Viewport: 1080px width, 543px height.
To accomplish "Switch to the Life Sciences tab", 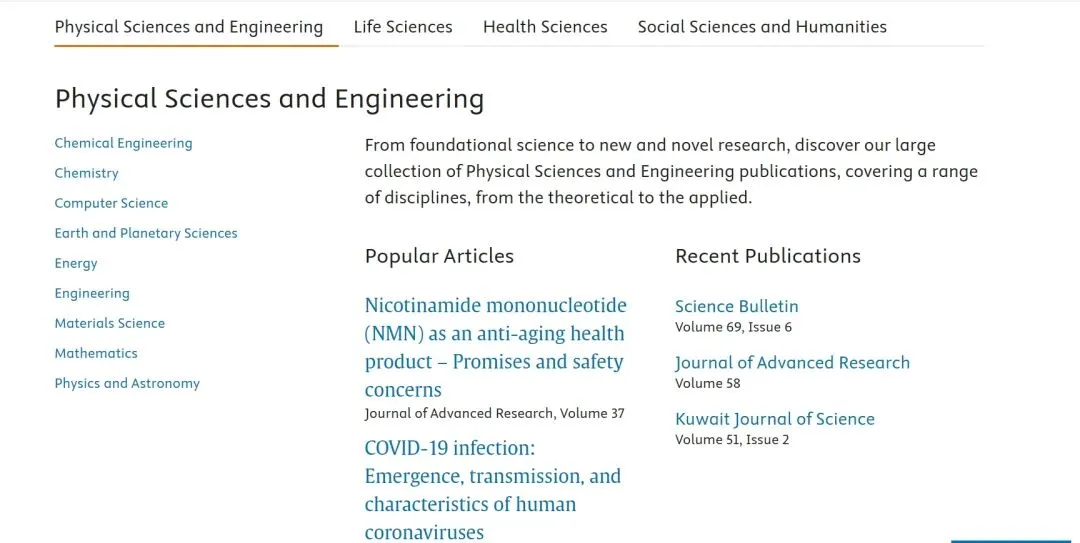I will pos(403,27).
